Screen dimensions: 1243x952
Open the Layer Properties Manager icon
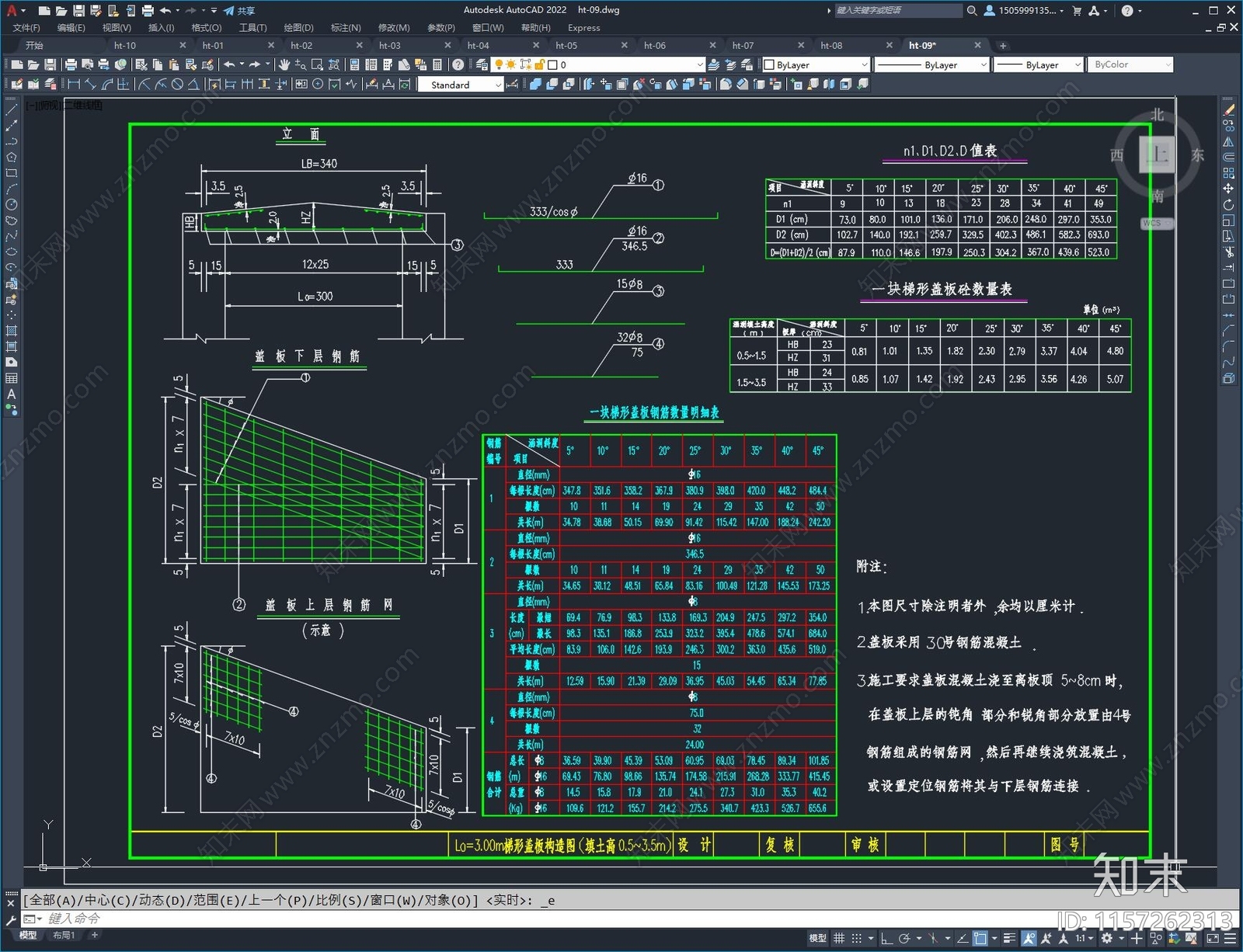(x=482, y=64)
